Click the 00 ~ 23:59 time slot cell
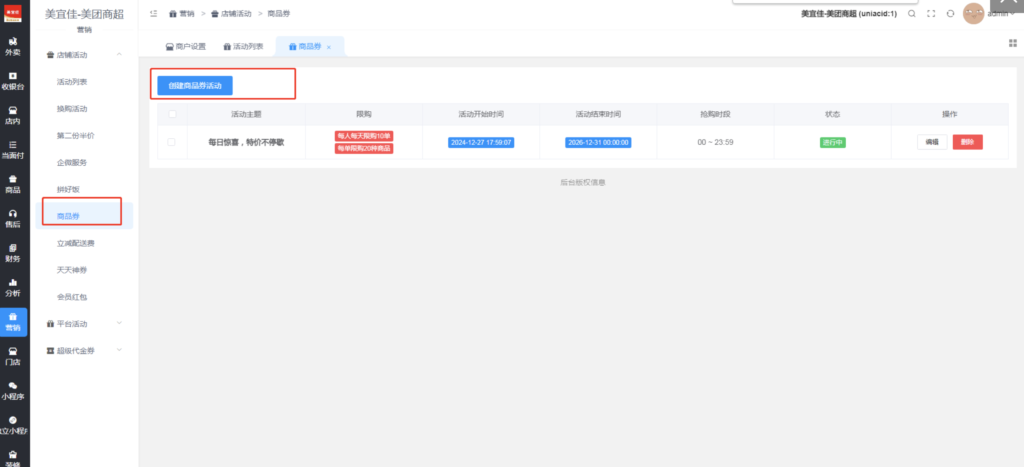Viewport: 1024px width, 467px height. coord(715,142)
